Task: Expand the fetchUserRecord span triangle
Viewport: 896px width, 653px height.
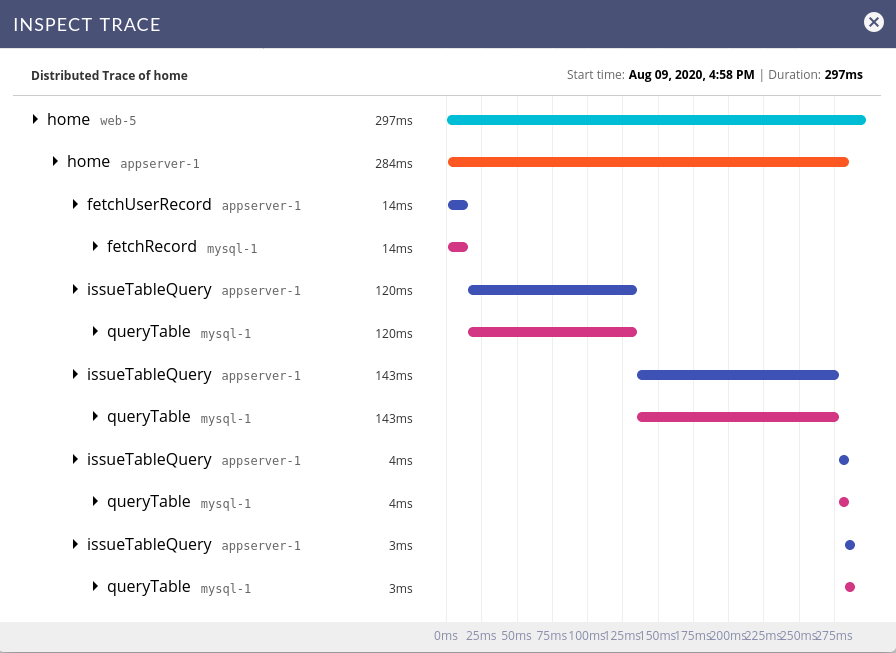Action: point(76,205)
